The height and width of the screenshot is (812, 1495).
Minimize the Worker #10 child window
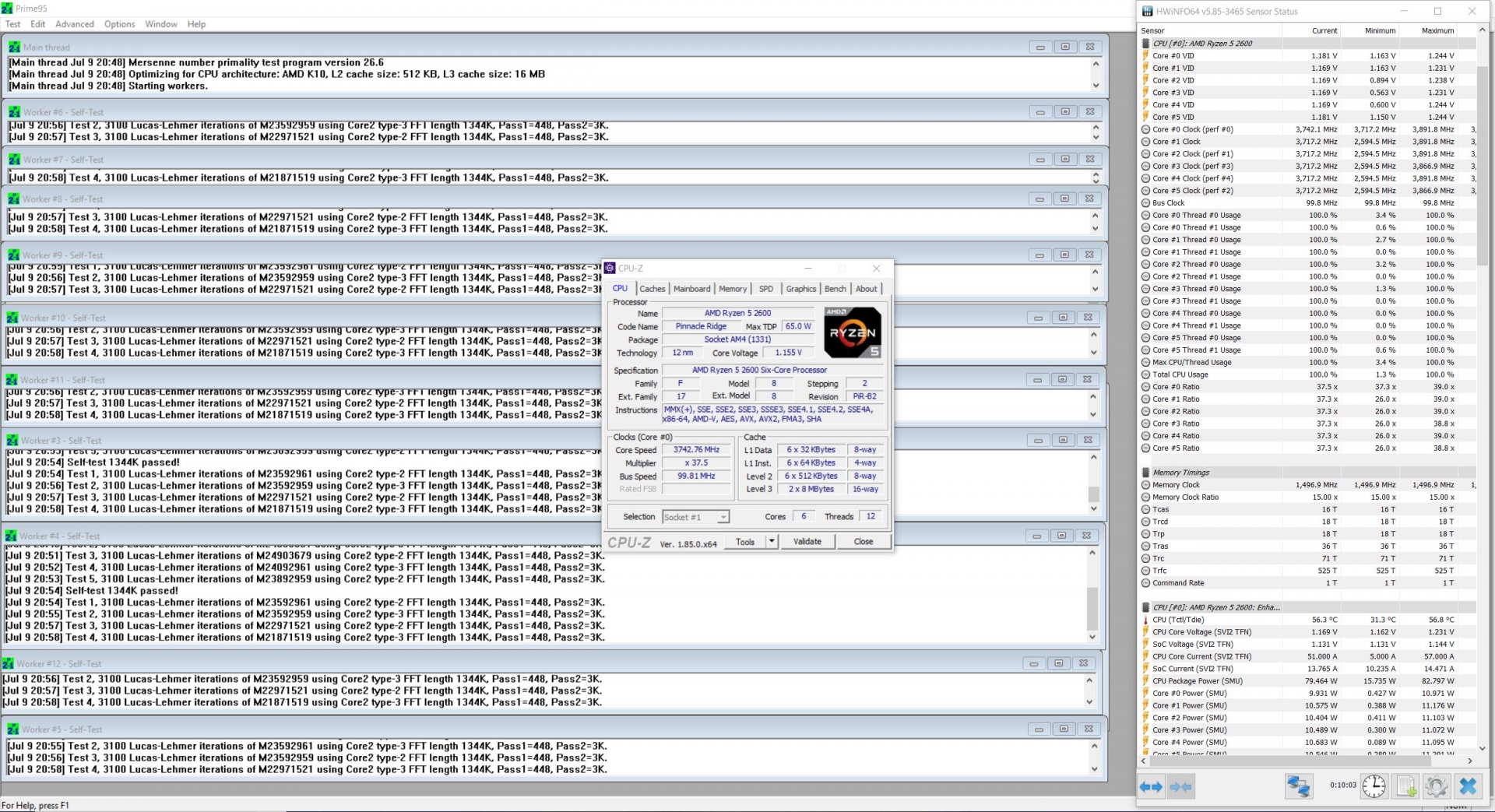pyautogui.click(x=1038, y=318)
